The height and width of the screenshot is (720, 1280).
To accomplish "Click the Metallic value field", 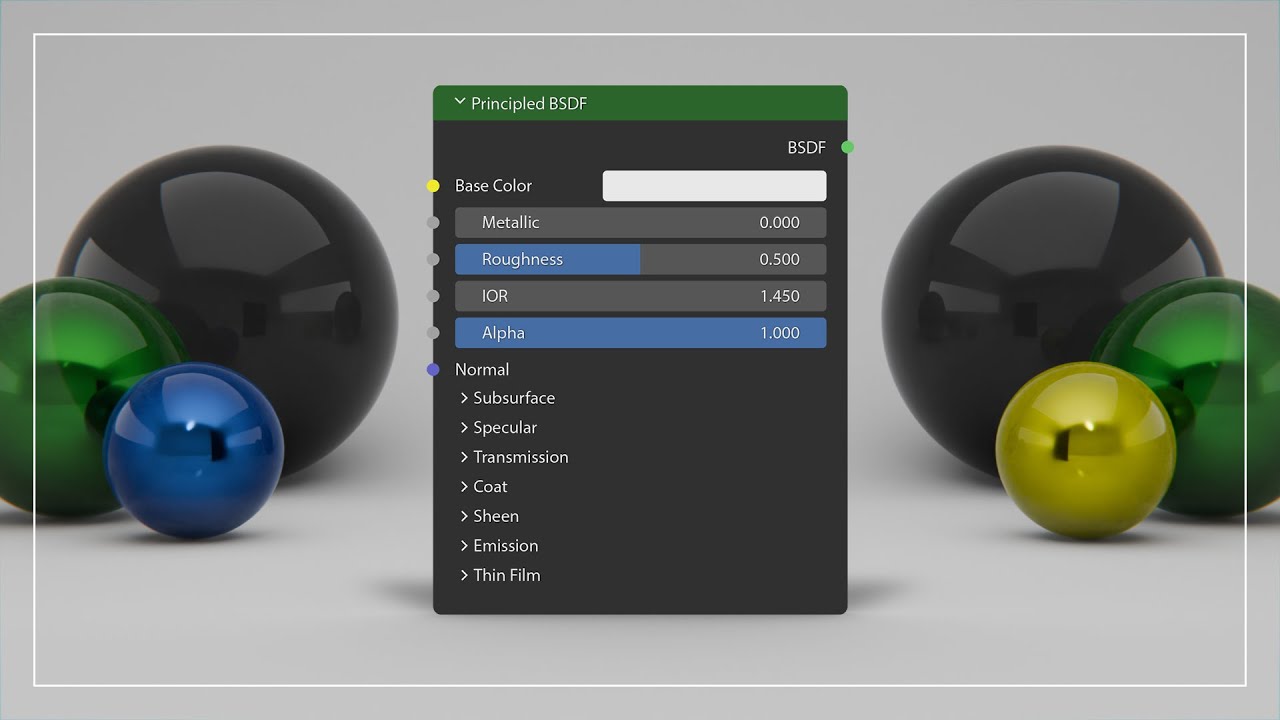I will [x=640, y=222].
